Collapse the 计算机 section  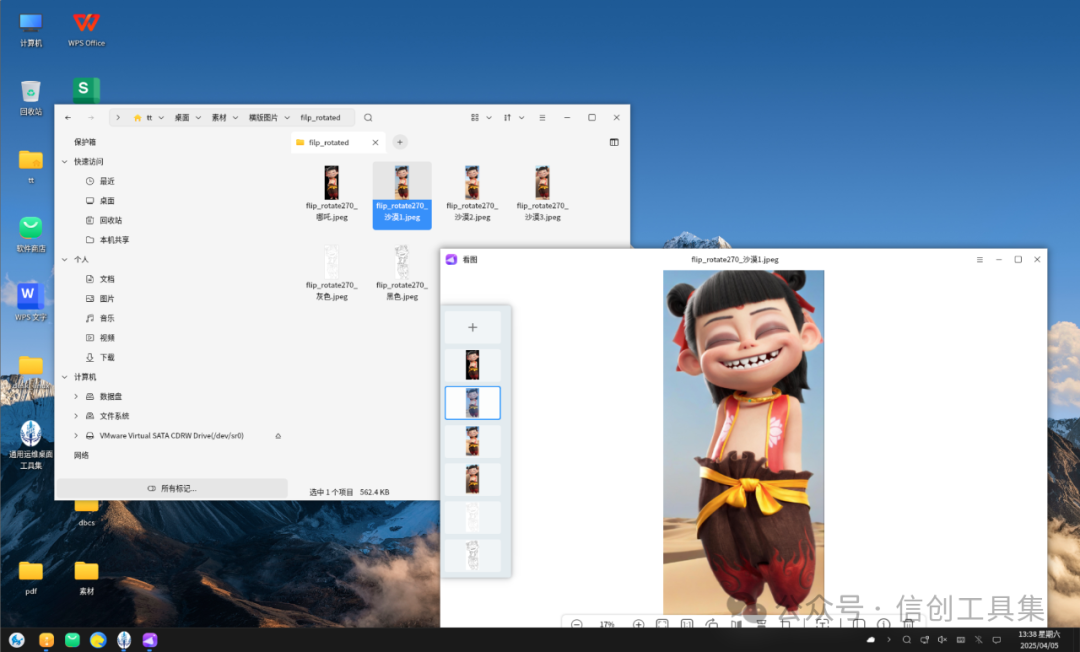pos(65,377)
